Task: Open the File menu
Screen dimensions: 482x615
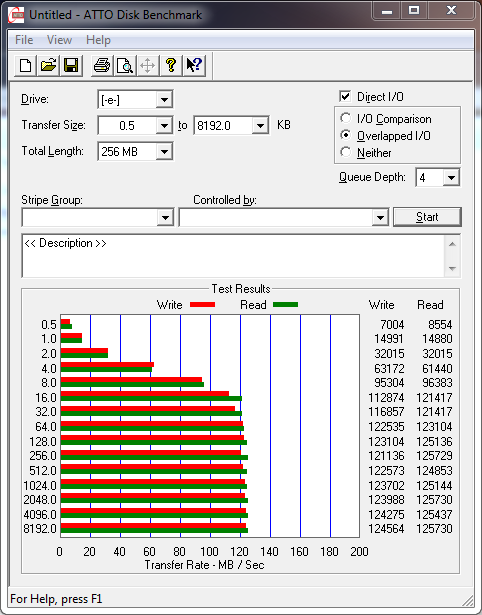Action: click(24, 40)
